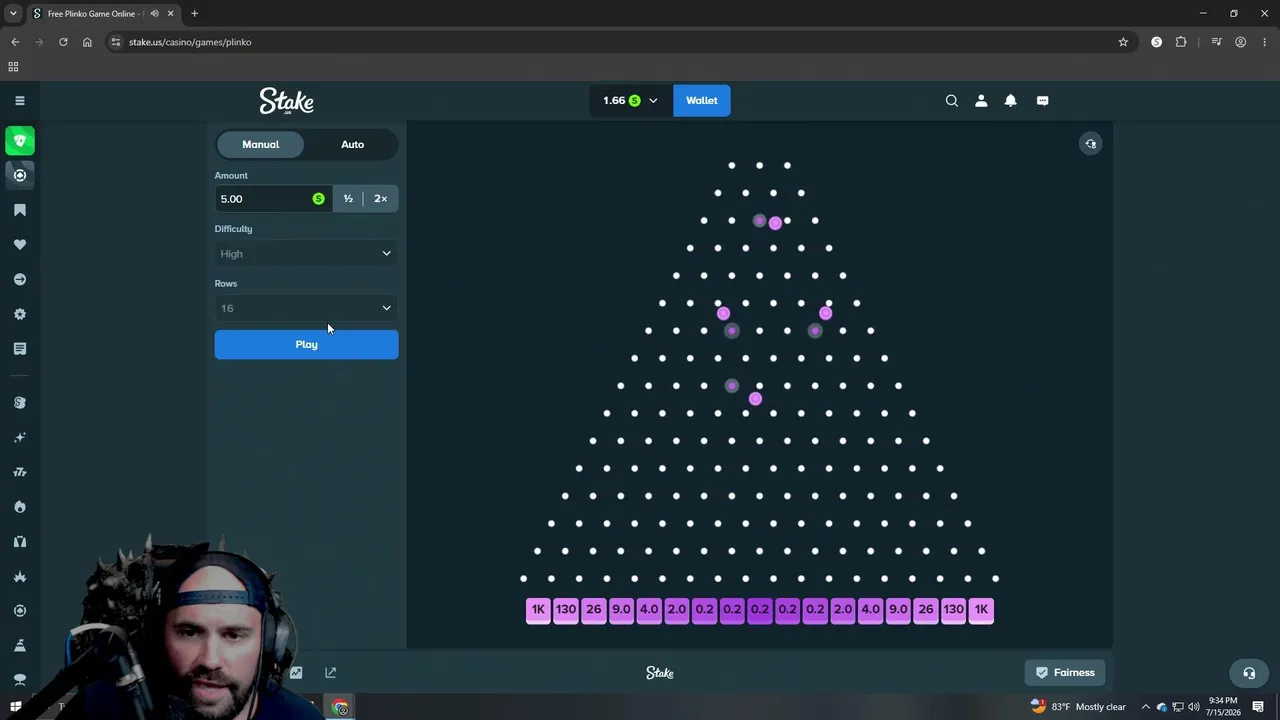Open the chat bubble icon in header

tap(1042, 100)
